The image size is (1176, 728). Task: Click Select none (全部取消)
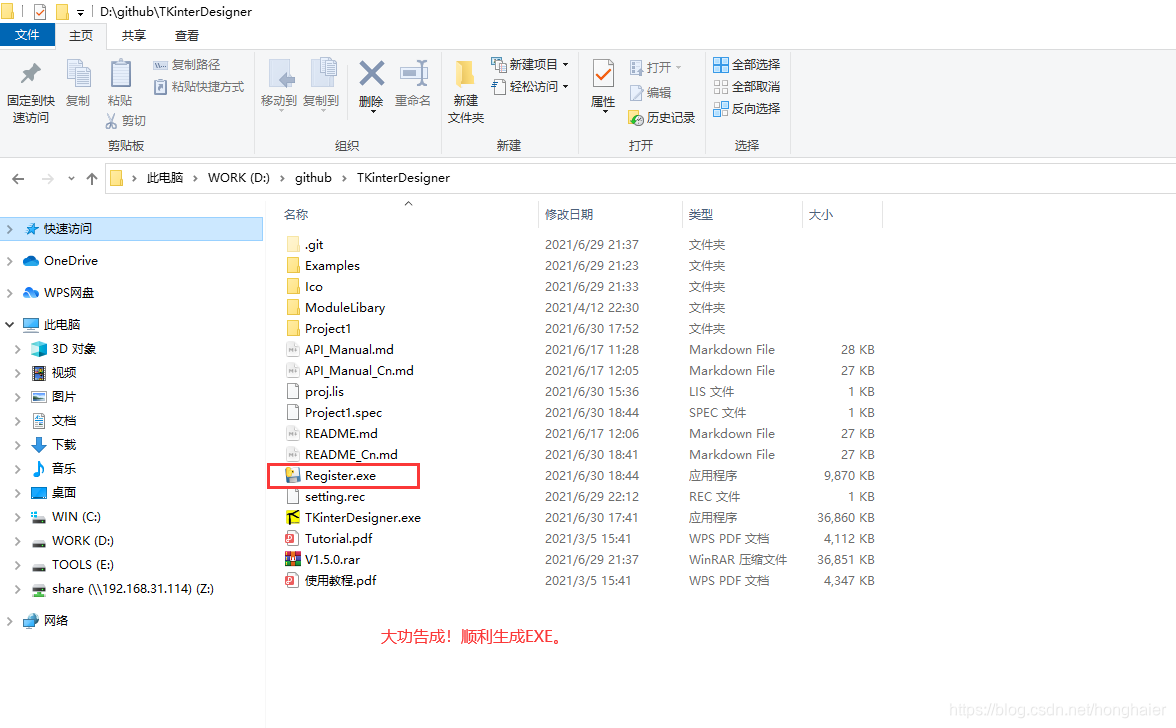pyautogui.click(x=746, y=87)
